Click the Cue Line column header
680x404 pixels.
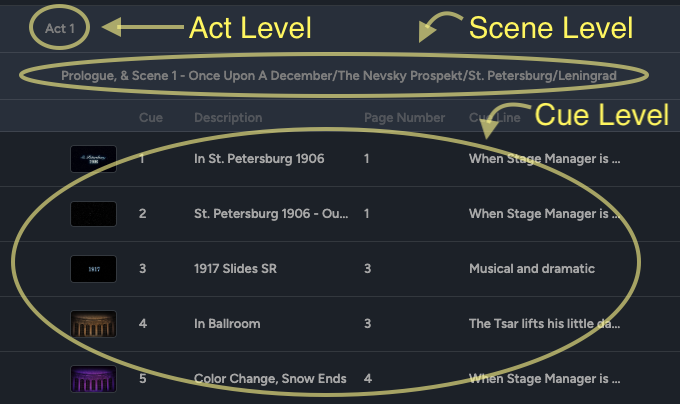[x=494, y=117]
